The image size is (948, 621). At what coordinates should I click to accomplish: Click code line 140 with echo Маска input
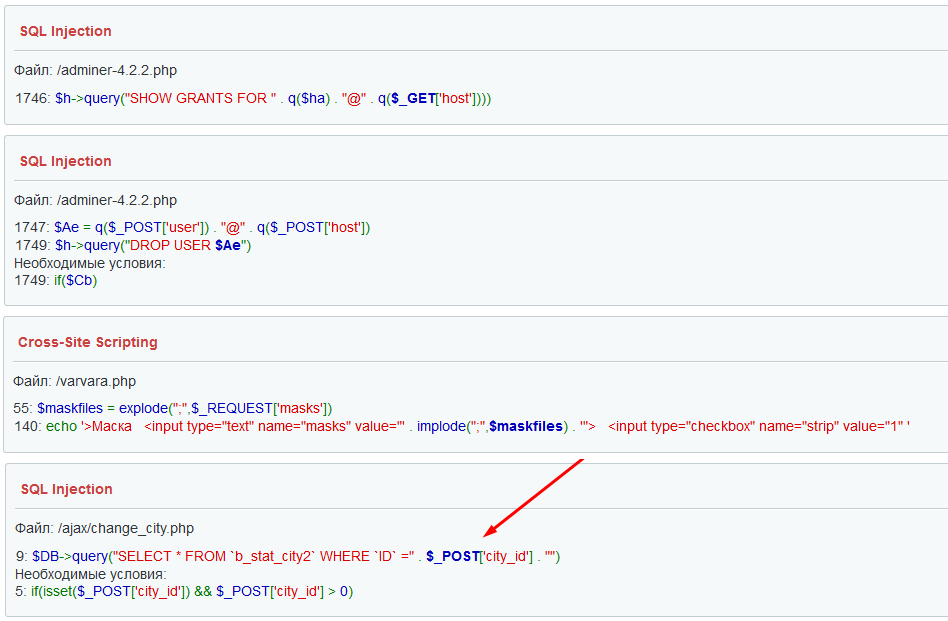tap(461, 426)
